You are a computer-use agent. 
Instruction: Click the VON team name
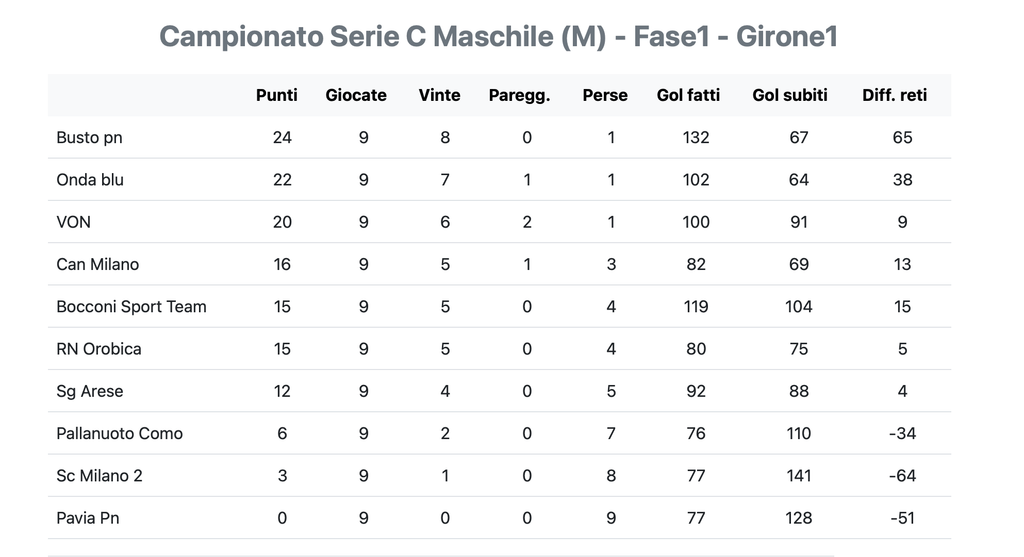pos(73,222)
